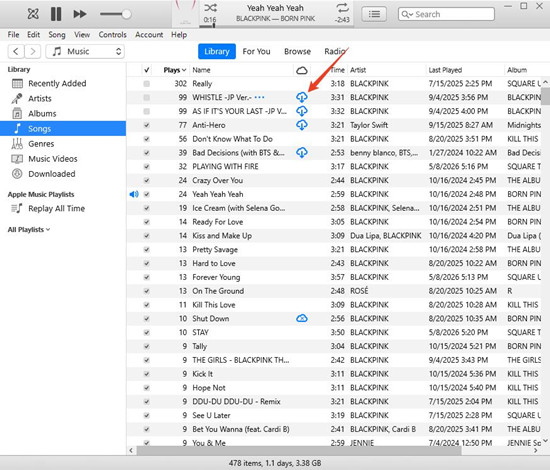Open the Replay All Time playlist
Viewport: 550px width, 470px height.
pyautogui.click(x=63, y=209)
